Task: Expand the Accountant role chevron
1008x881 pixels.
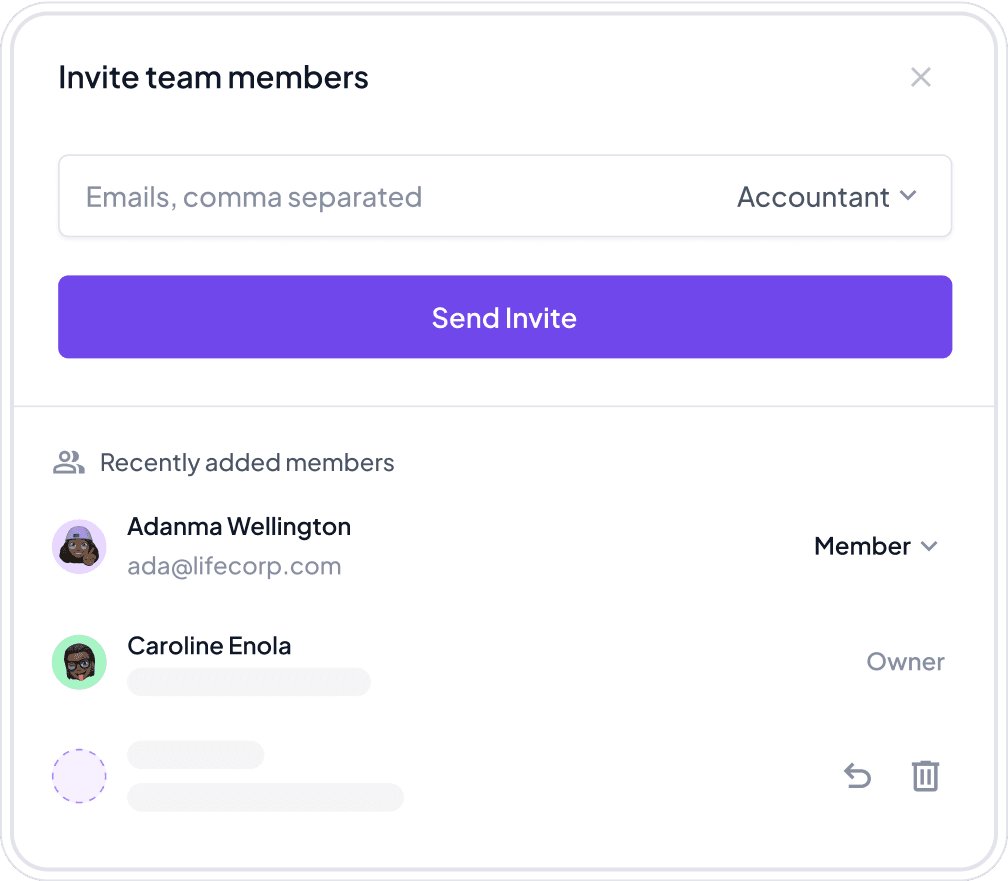Action: click(x=908, y=195)
